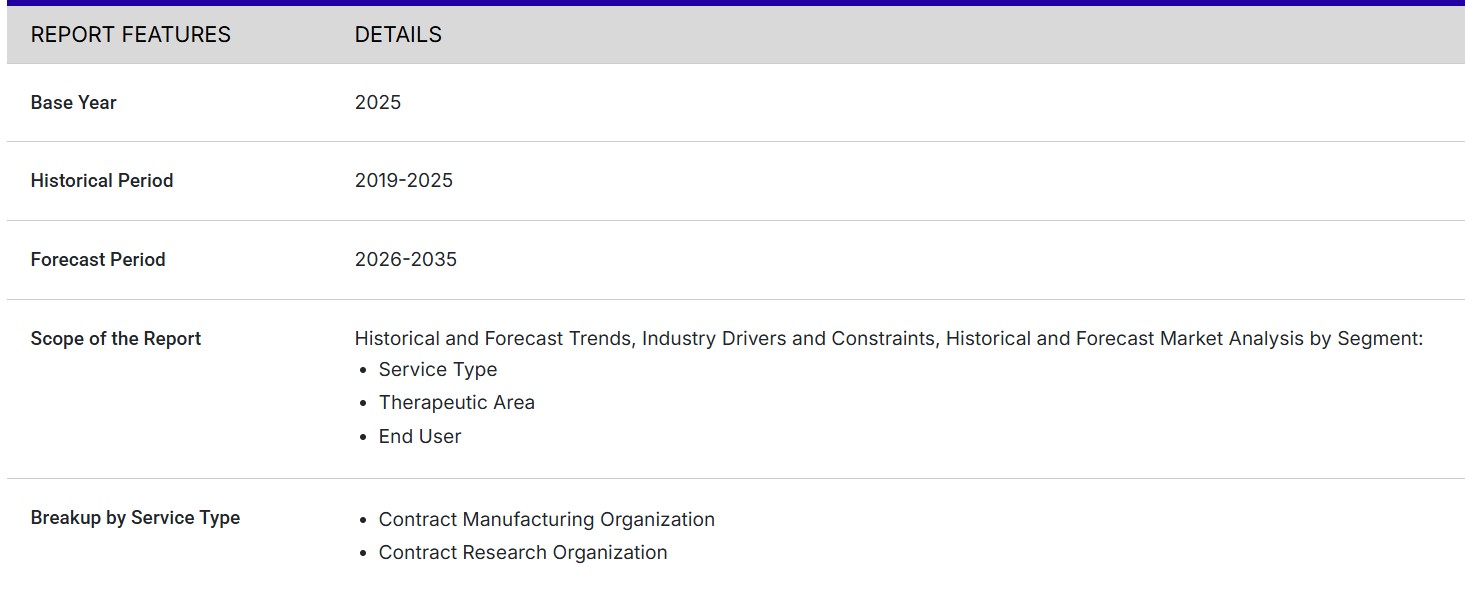The width and height of the screenshot is (1465, 591).
Task: Click Contract Manufacturing Organization list item
Action: pos(546,520)
